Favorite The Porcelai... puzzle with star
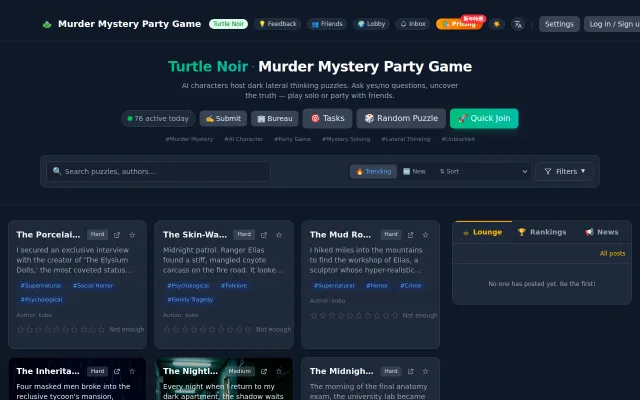 [132, 235]
